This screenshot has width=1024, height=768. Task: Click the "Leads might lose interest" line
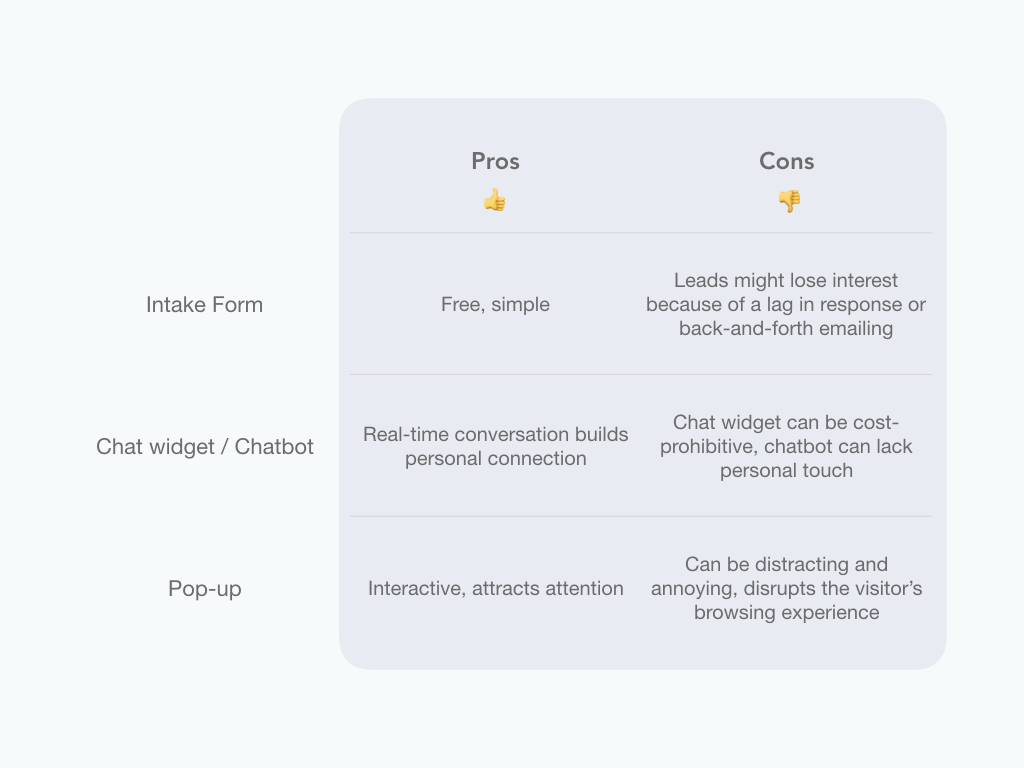pos(786,281)
